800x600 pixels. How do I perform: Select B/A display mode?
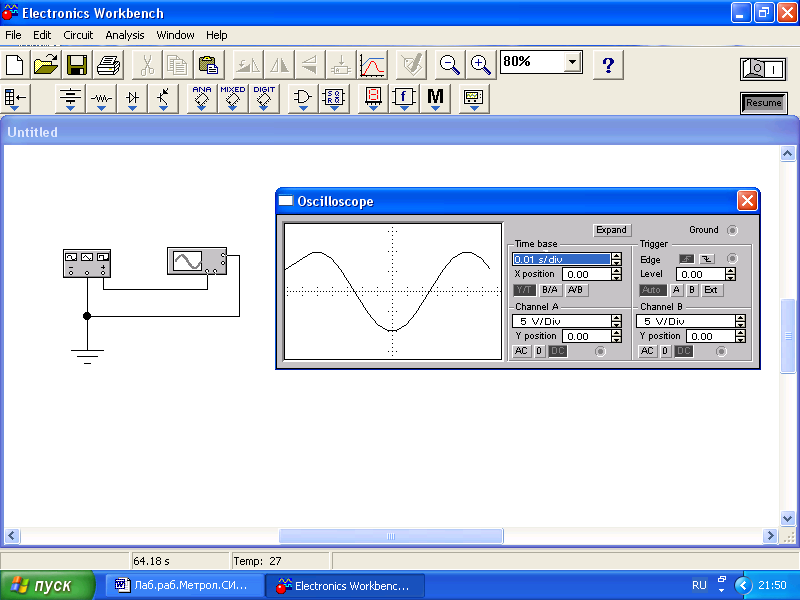549,290
